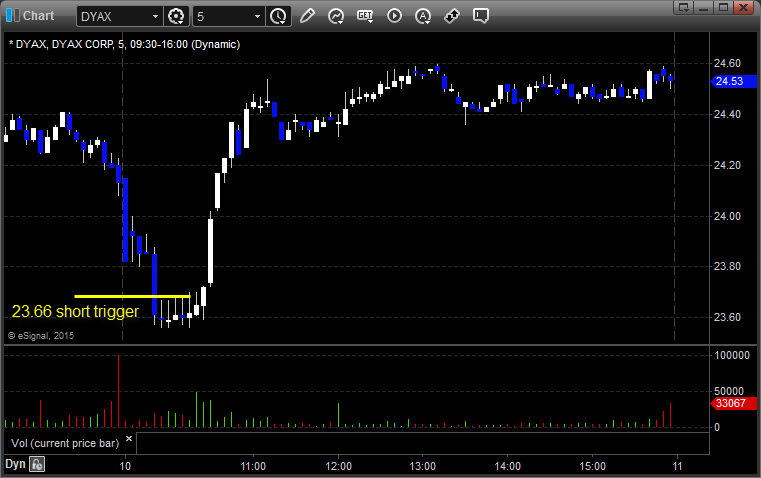Click the 100000 volume axis label
Viewport: 761px width, 478px height.
(732, 355)
